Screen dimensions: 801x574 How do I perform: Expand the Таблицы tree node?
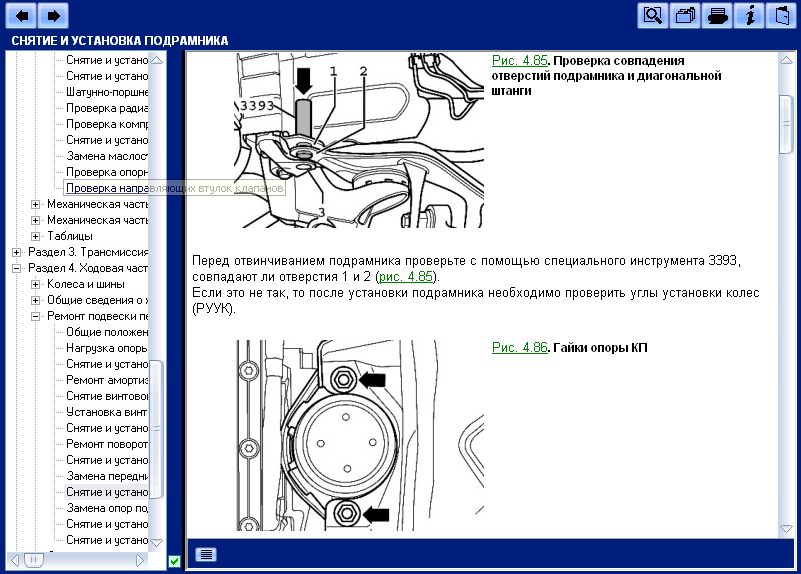[36, 237]
